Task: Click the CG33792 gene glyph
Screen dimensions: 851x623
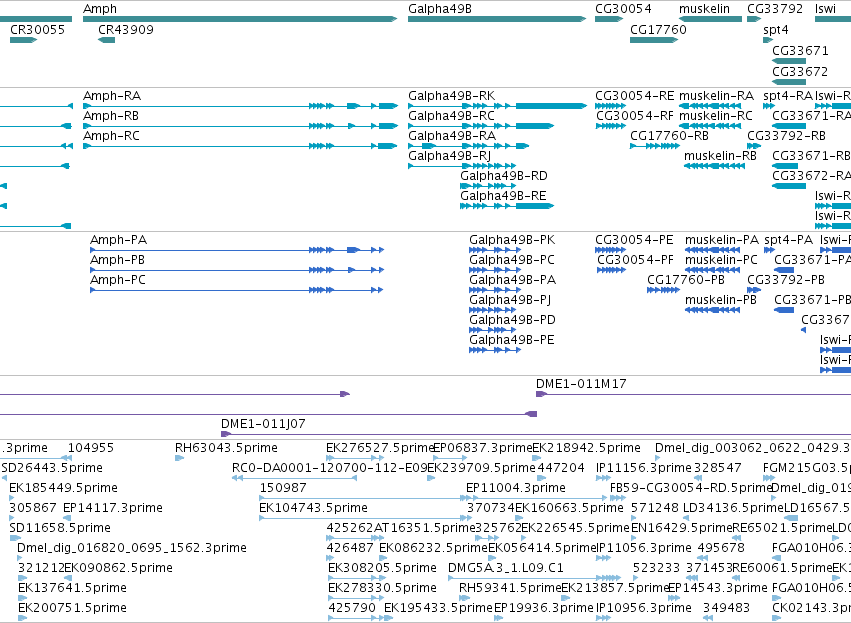Action: point(754,19)
